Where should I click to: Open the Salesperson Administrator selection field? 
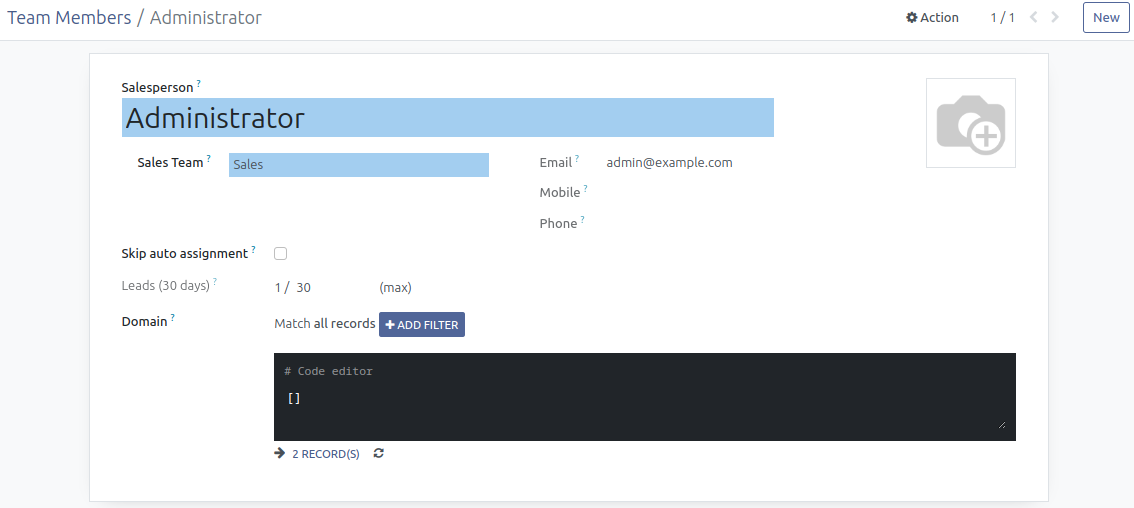tap(447, 118)
